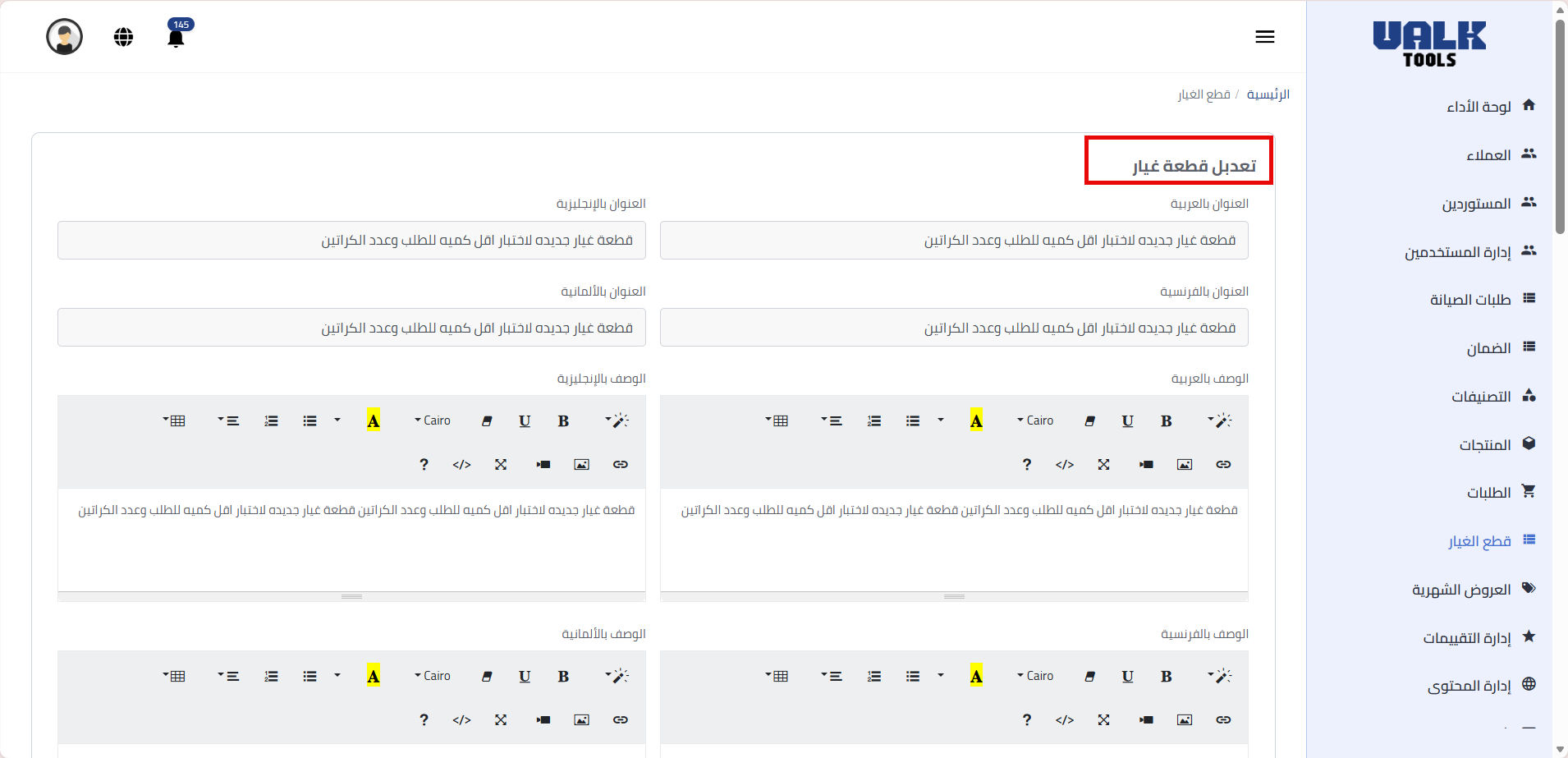Open the language globe icon
Viewport: 1568px width, 758px height.
pyautogui.click(x=123, y=37)
